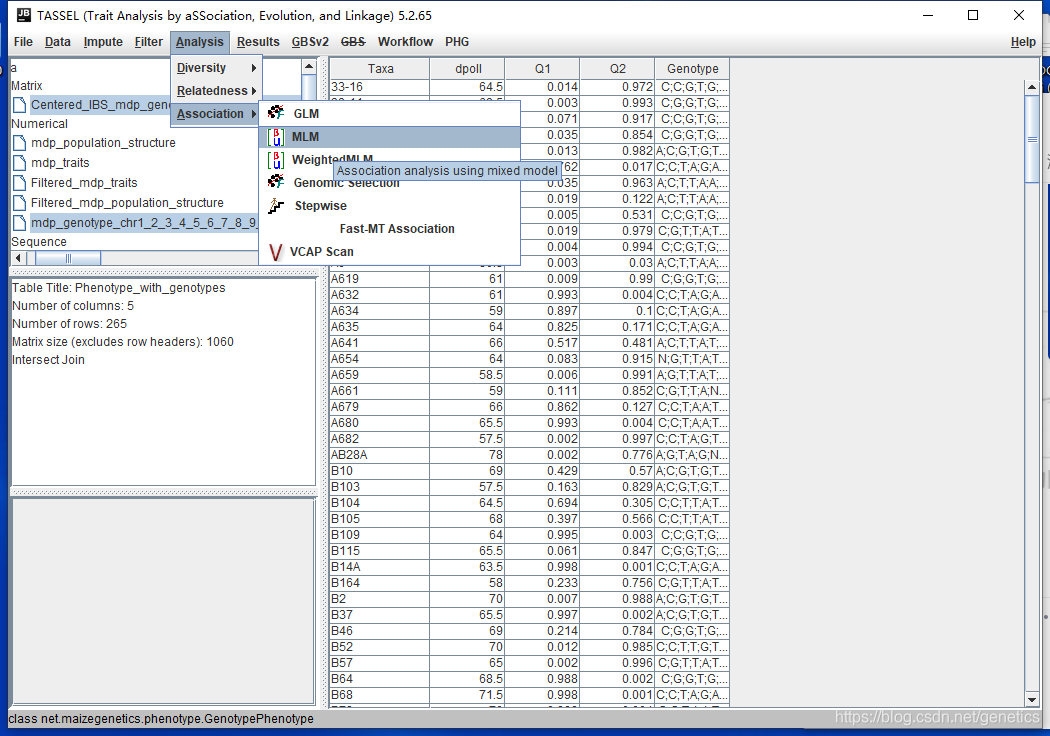
Task: Click the VCAP Scan icon
Action: tap(275, 252)
